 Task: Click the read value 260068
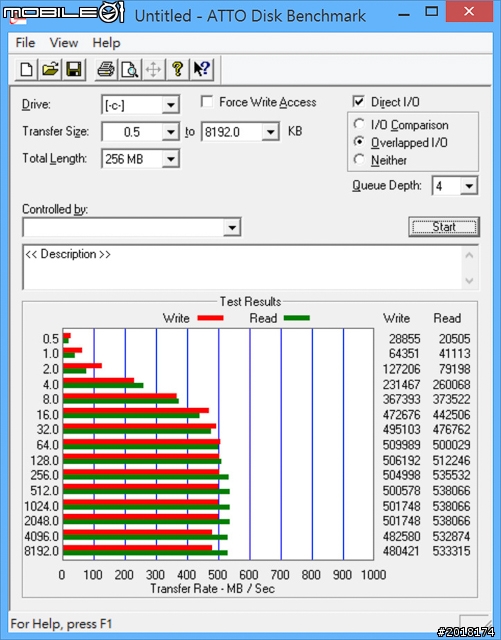[451, 385]
